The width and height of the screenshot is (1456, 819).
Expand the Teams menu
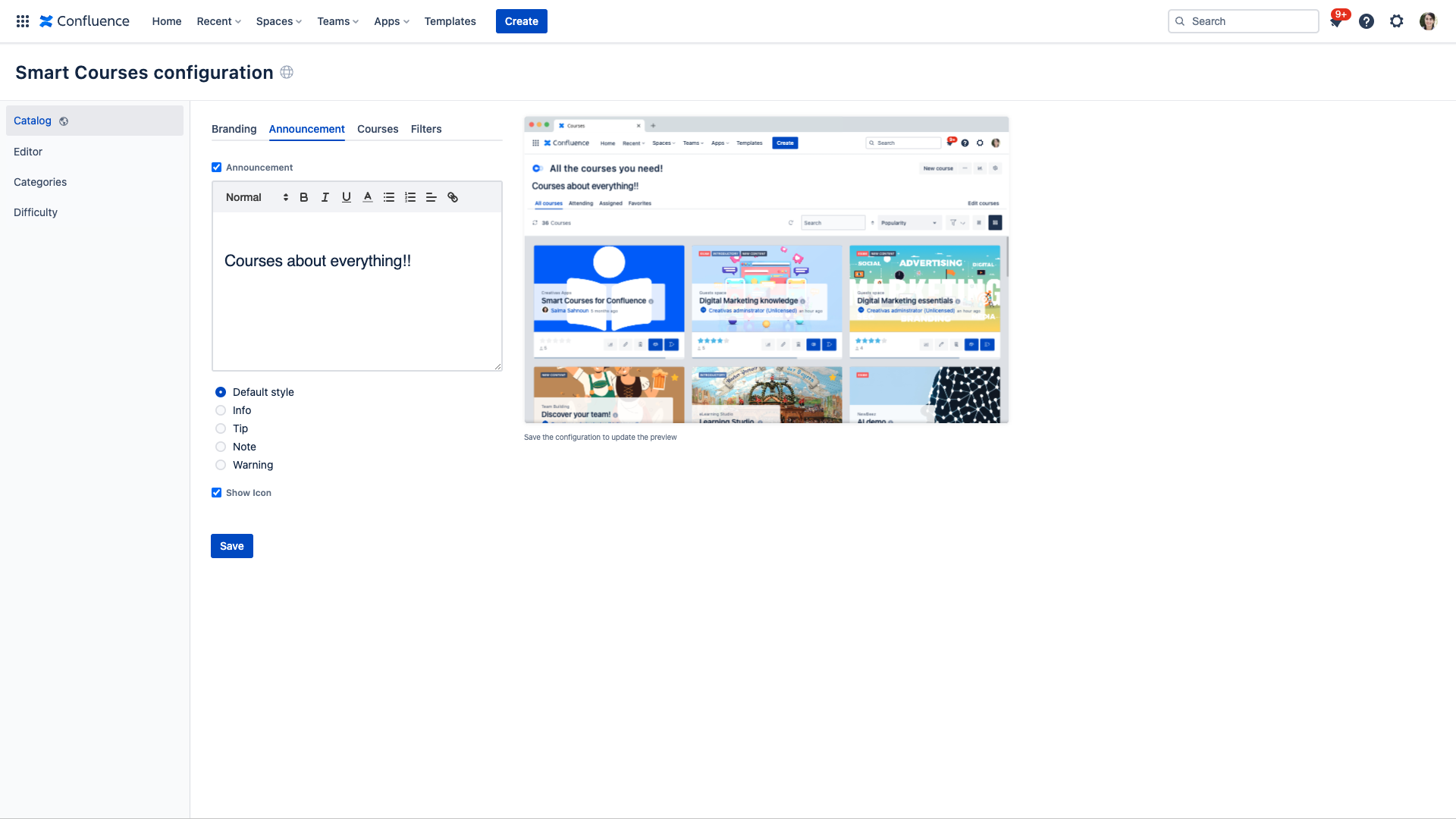tap(337, 21)
